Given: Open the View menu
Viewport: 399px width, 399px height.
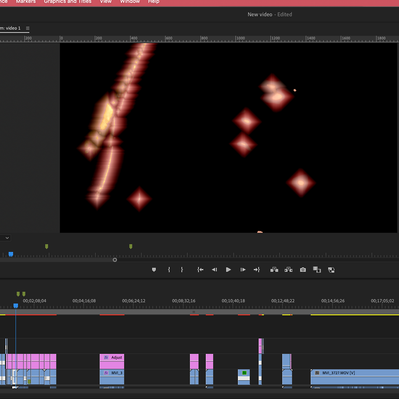Looking at the screenshot, I should click(106, 2).
